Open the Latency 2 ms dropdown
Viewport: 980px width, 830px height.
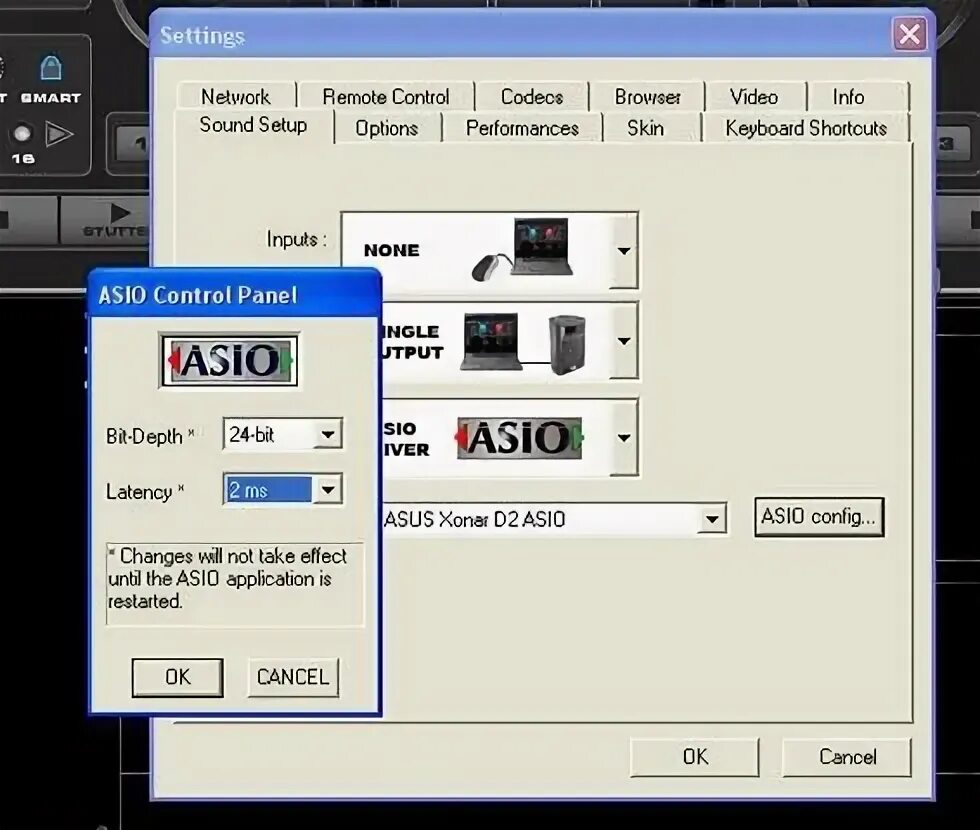328,490
